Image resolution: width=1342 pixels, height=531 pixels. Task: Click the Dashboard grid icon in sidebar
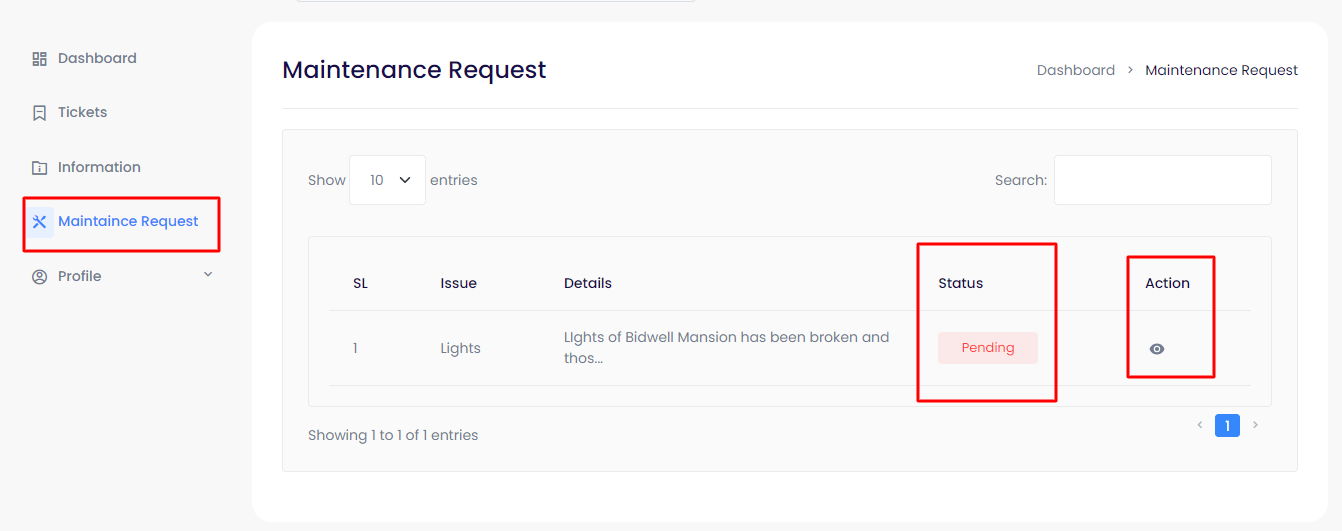click(x=40, y=59)
